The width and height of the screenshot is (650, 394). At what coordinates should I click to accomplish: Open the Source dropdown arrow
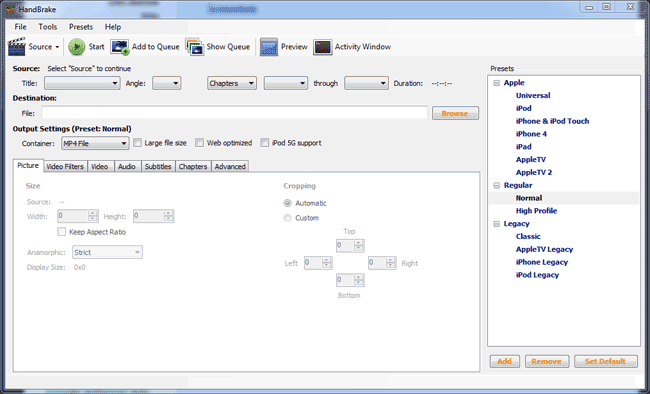coord(57,47)
